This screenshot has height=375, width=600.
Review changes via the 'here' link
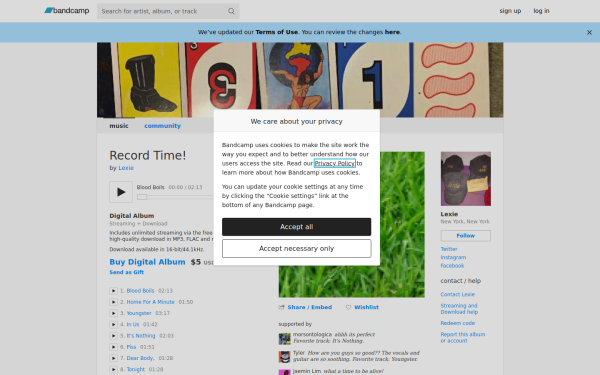pyautogui.click(x=392, y=32)
